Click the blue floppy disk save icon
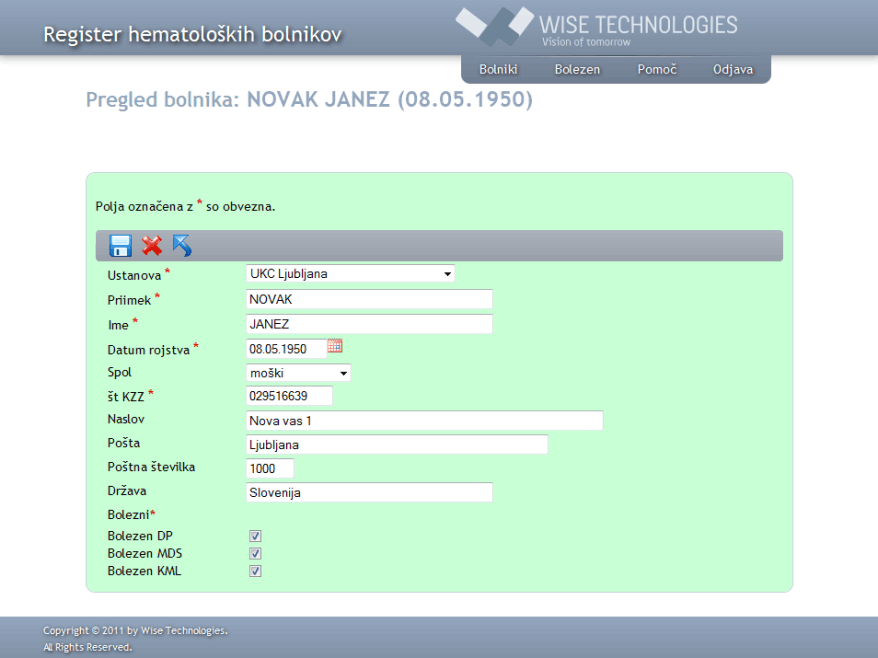The height and width of the screenshot is (658, 878). point(120,246)
